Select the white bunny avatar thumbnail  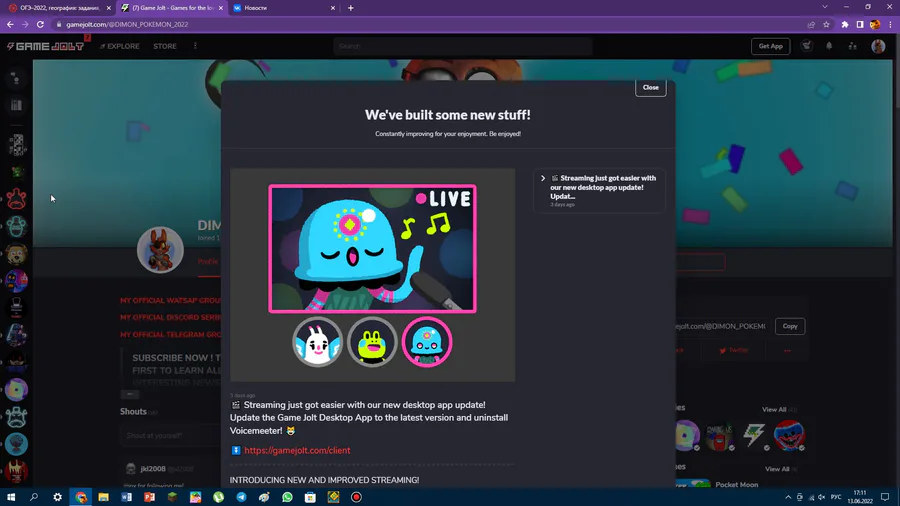click(x=317, y=342)
